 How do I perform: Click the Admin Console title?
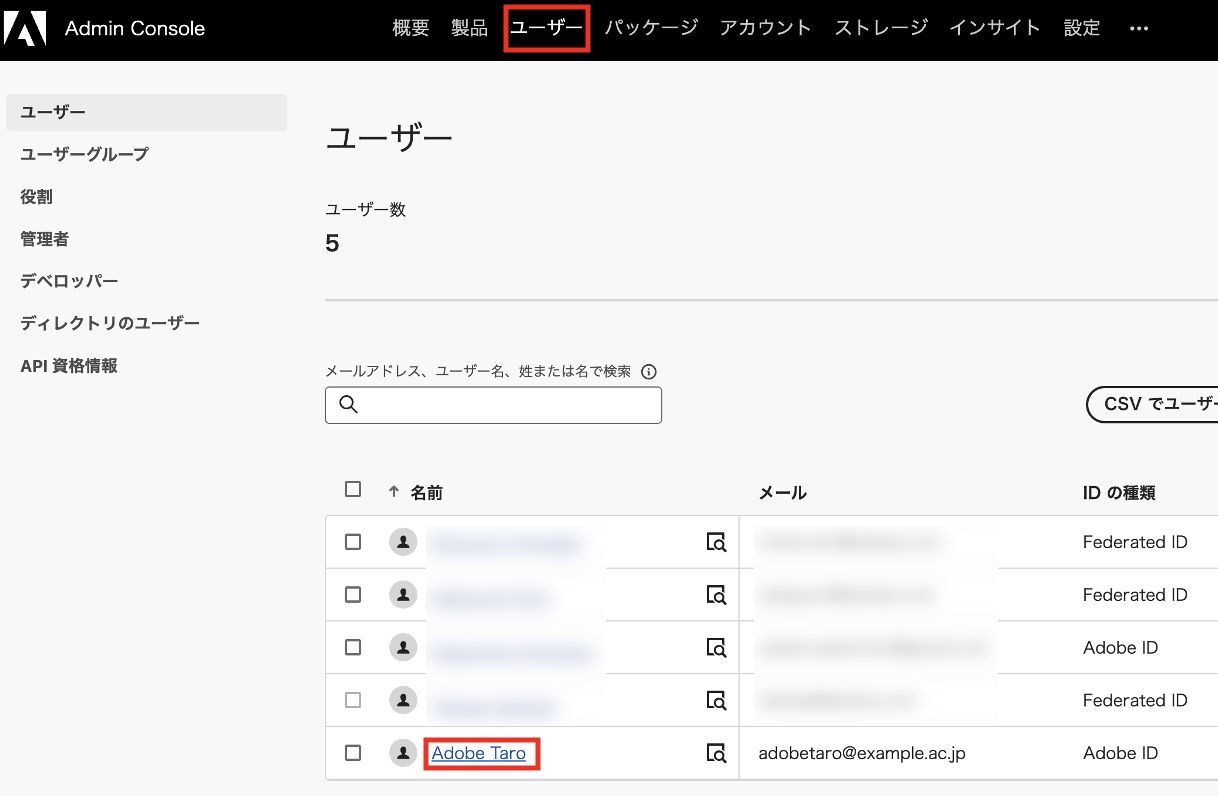pyautogui.click(x=135, y=29)
